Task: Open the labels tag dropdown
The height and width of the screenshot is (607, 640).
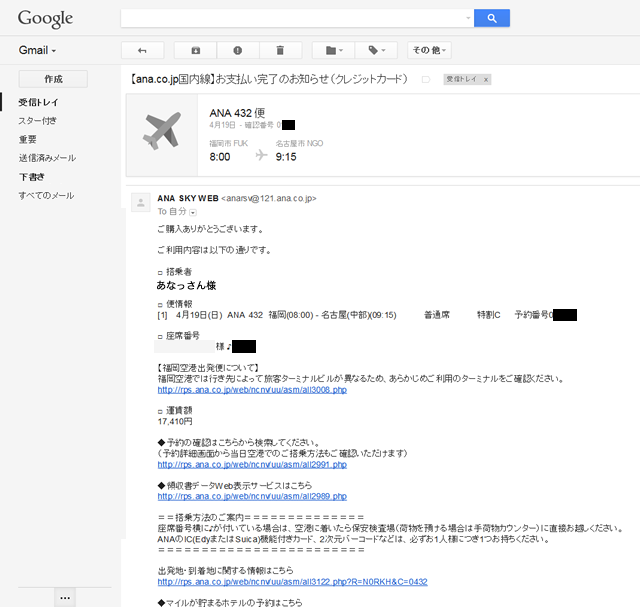Action: (x=376, y=50)
